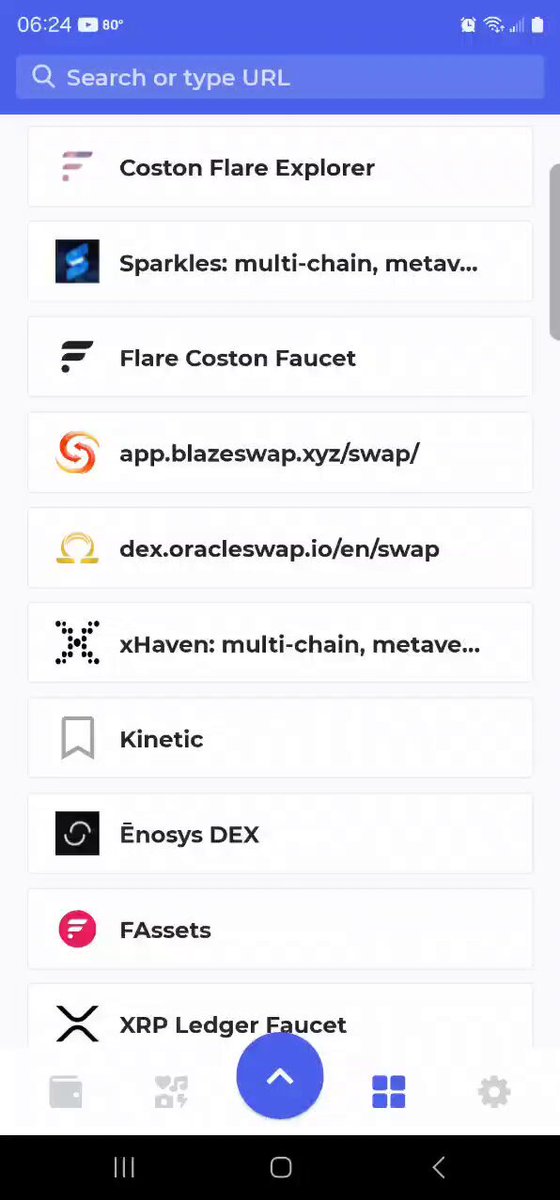
Task: Select the Flare Coston Faucet logo
Action: pyautogui.click(x=77, y=357)
